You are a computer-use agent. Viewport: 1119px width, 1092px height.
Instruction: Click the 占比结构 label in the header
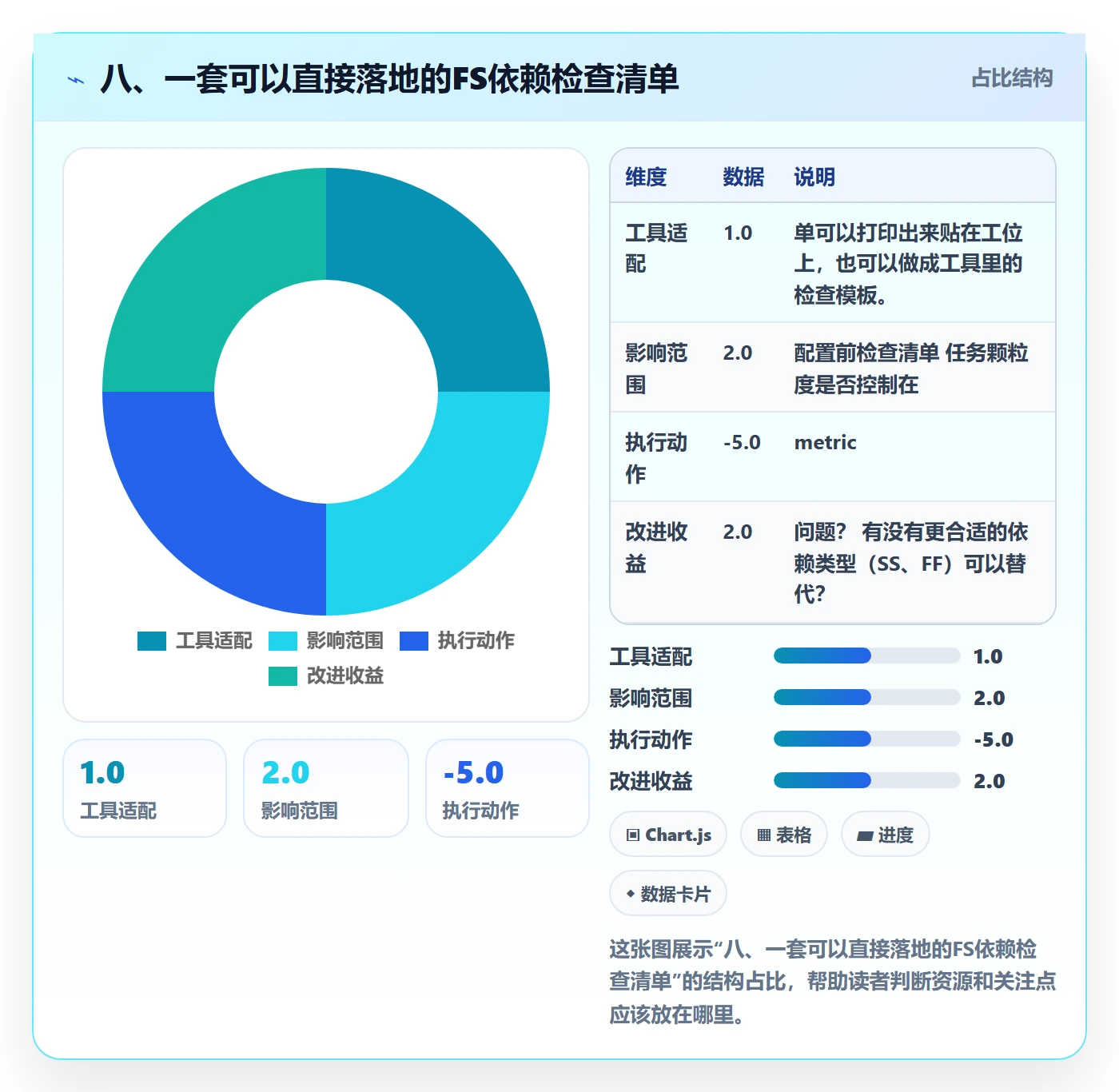pos(1012,78)
